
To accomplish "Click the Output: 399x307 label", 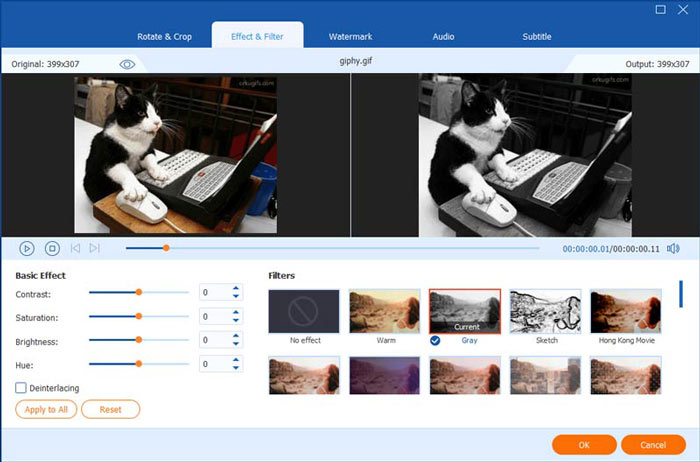I will tap(657, 64).
